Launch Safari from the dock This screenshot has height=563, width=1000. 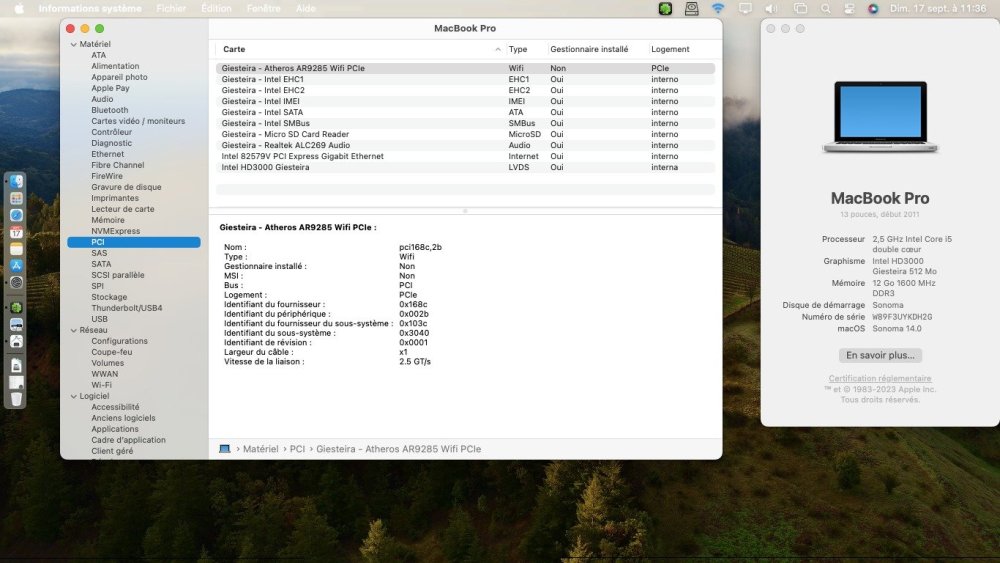[x=17, y=216]
